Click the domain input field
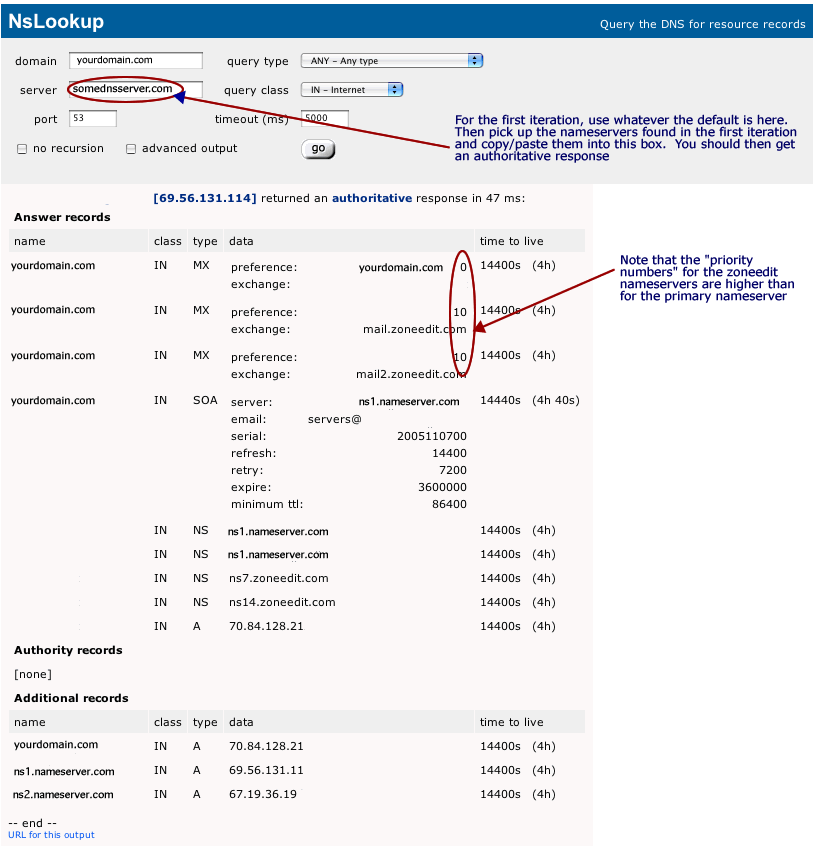This screenshot has height=846, width=813. pyautogui.click(x=135, y=61)
